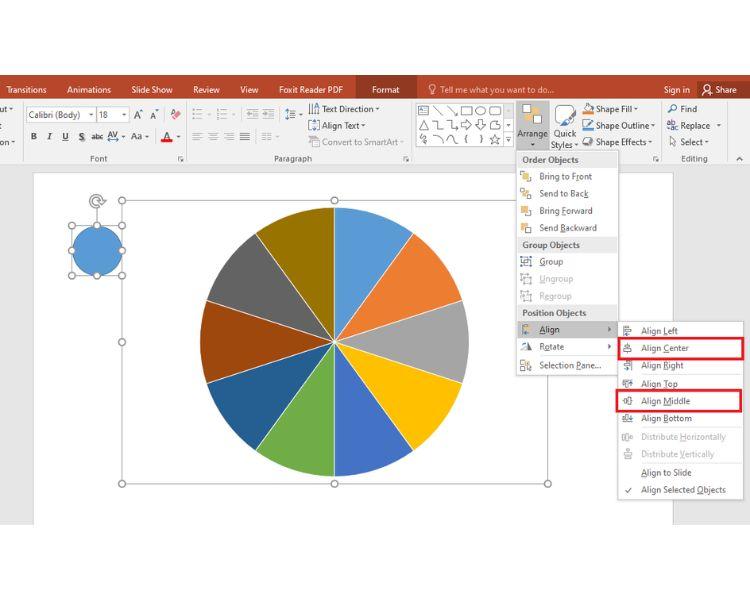Image resolution: width=750 pixels, height=600 pixels.
Task: Click the rotation handle of circle
Action: point(97,201)
